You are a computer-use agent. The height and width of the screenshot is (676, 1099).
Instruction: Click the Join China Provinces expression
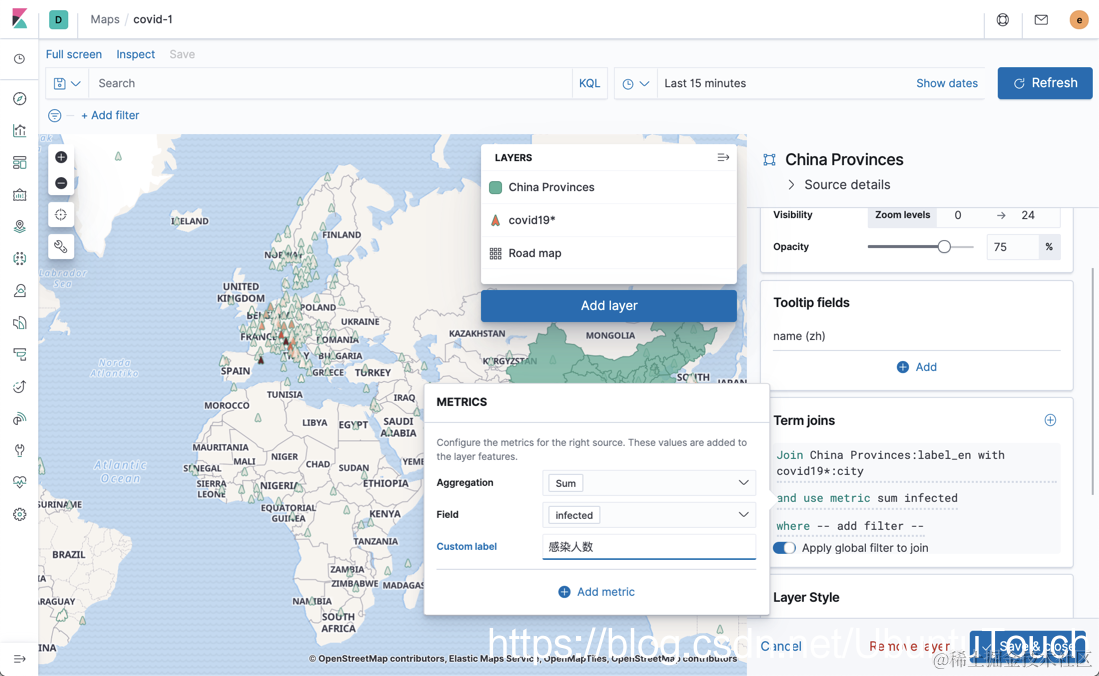click(916, 463)
